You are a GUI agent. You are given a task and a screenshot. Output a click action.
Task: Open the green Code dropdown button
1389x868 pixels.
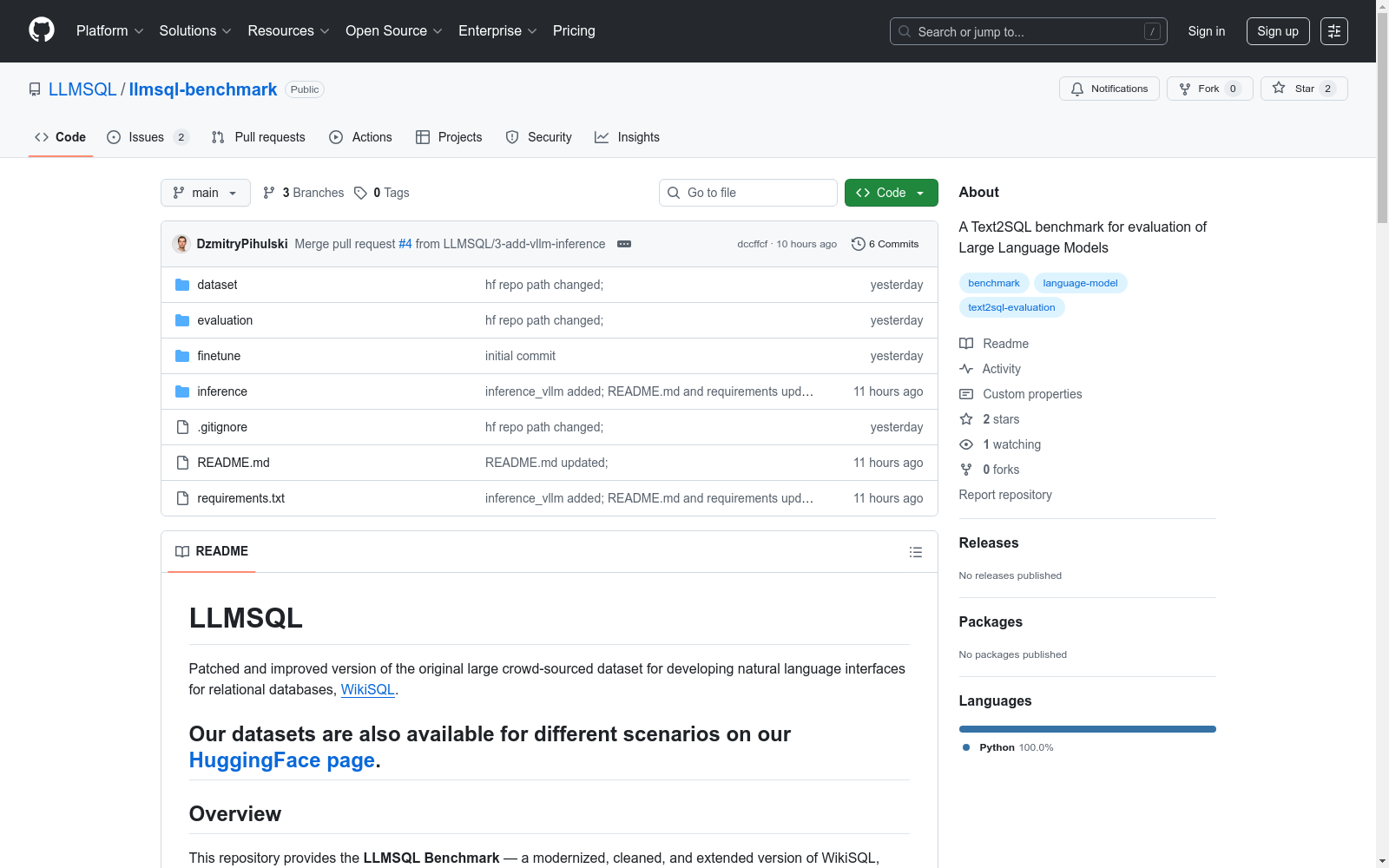892,193
